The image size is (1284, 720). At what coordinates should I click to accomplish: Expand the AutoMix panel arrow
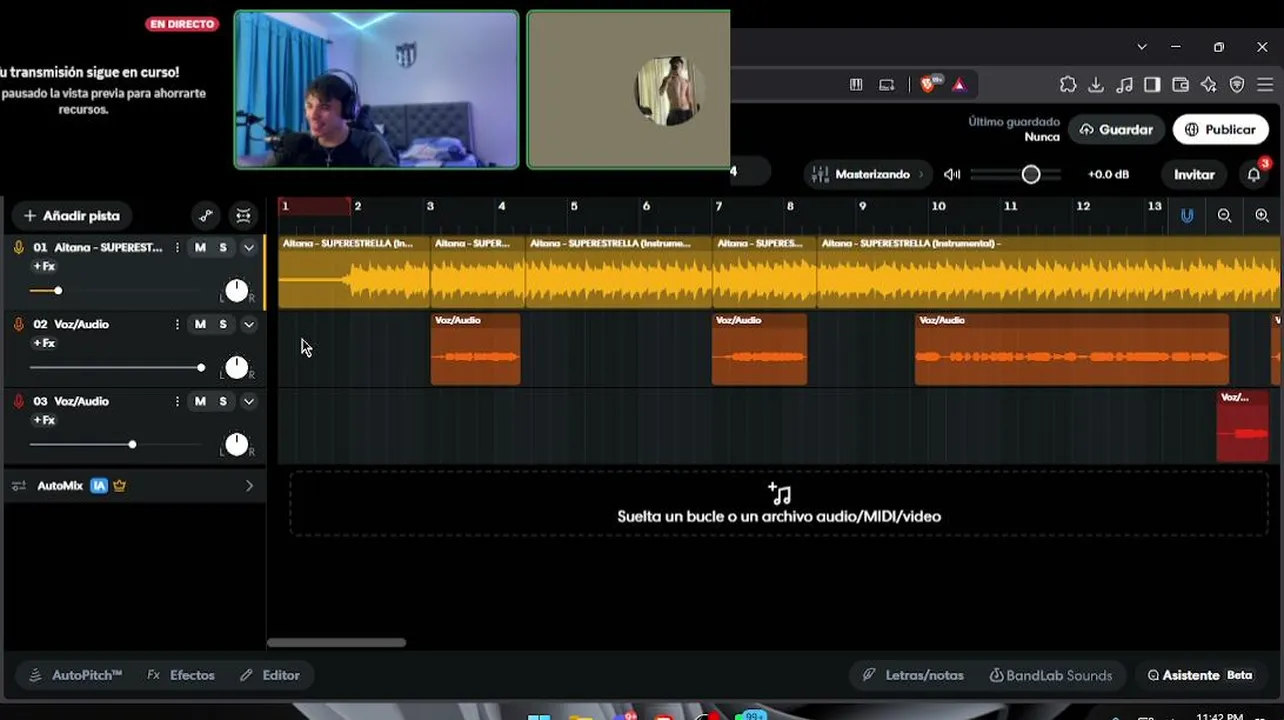pos(249,486)
